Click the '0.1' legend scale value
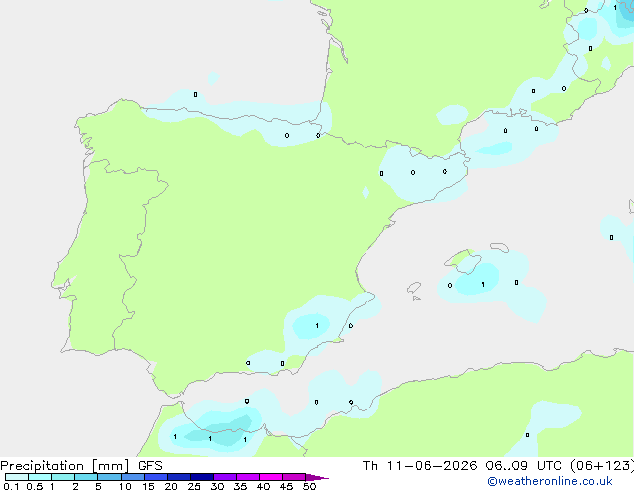 pyautogui.click(x=11, y=486)
